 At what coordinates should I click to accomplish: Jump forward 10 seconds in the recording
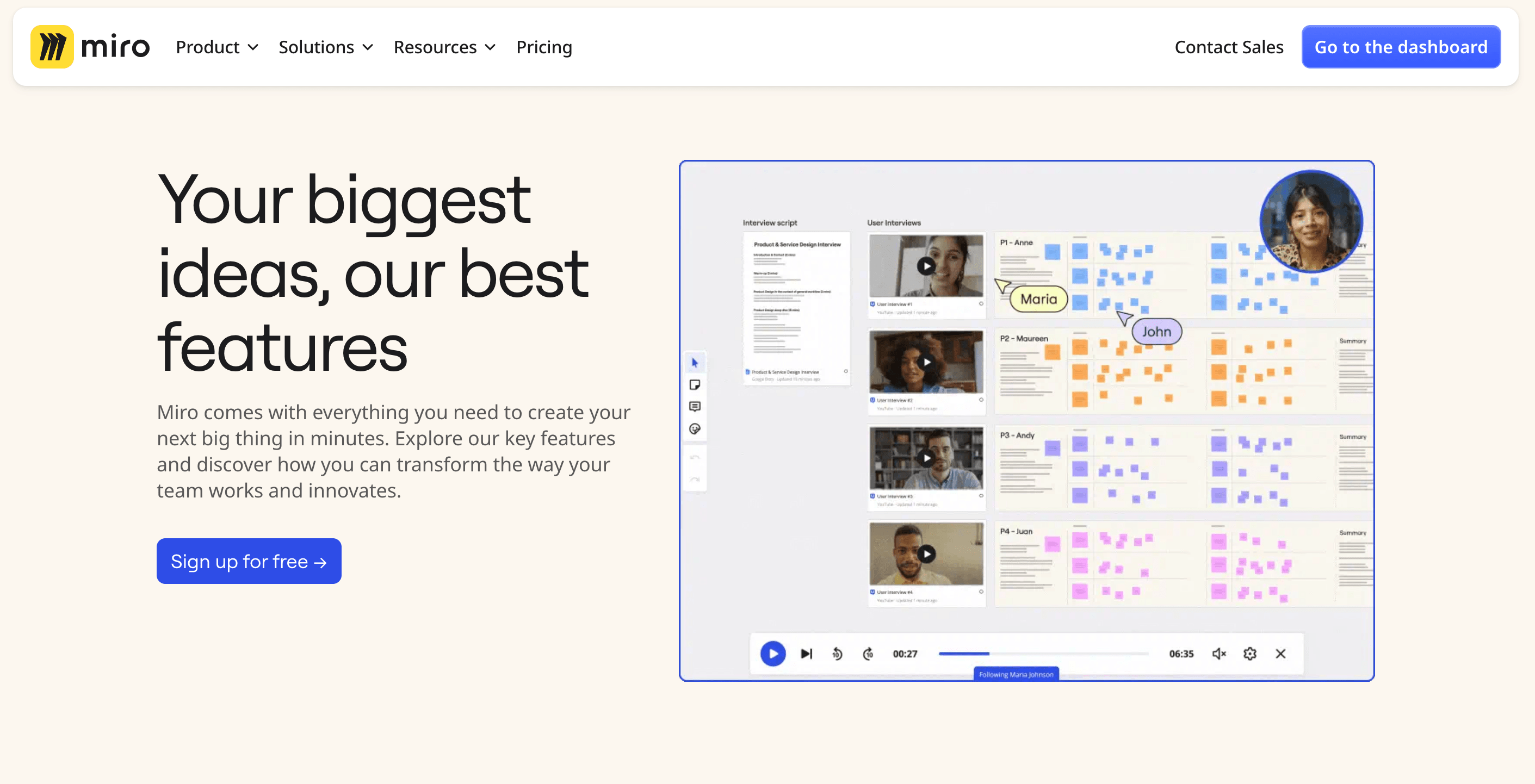[868, 654]
